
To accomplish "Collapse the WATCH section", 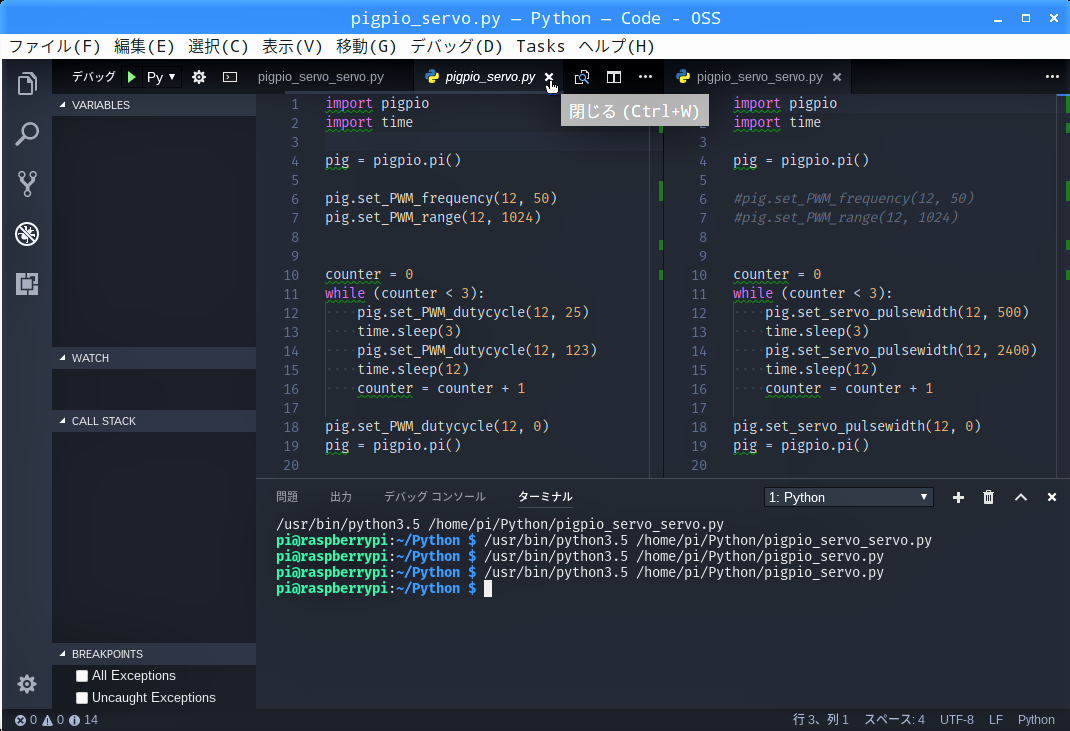I will point(154,358).
